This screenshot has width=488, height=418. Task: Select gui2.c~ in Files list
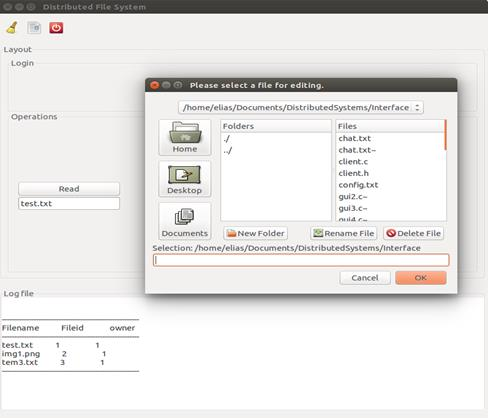pos(390,197)
